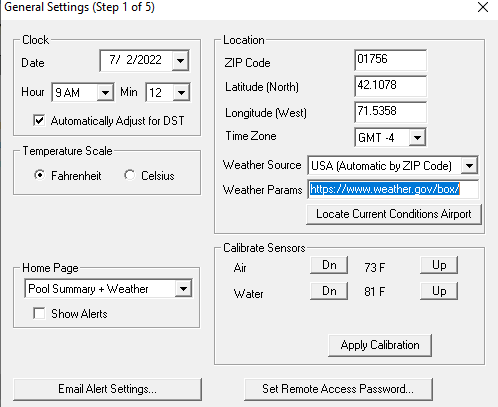Expand the Hour dropdown showing 9 AM
Viewport: 498px width, 407px height.
coord(105,92)
